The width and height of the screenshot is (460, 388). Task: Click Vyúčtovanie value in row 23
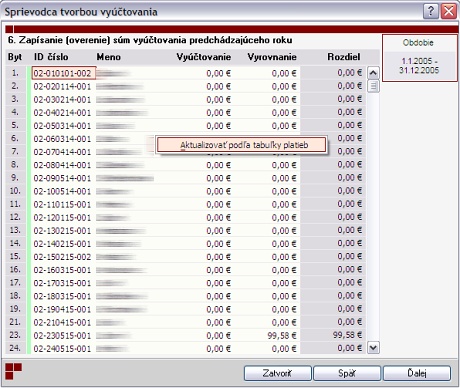click(x=218, y=336)
